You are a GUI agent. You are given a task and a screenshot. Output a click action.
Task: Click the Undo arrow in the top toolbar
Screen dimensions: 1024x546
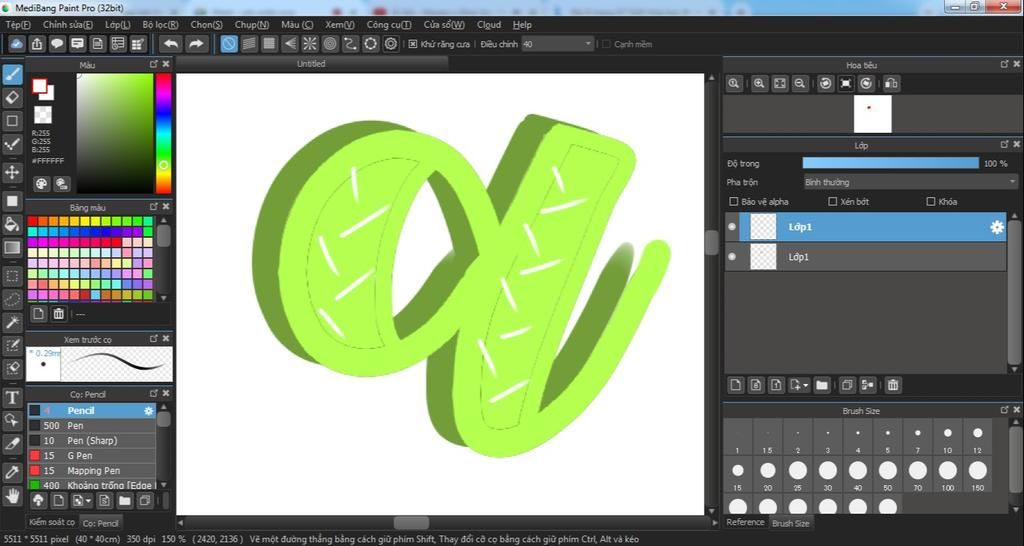pyautogui.click(x=171, y=44)
